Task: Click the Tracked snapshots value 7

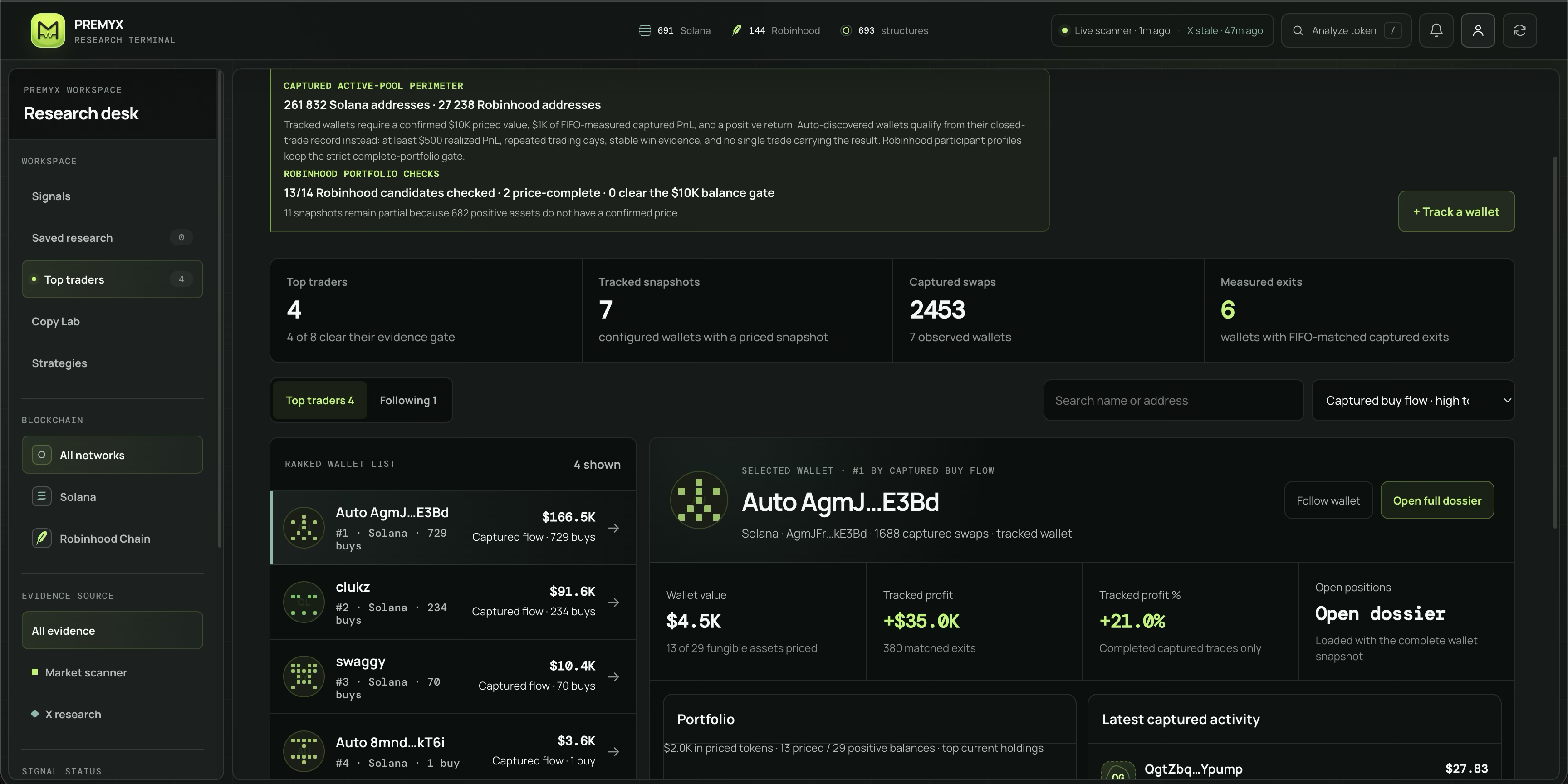Action: pos(606,309)
